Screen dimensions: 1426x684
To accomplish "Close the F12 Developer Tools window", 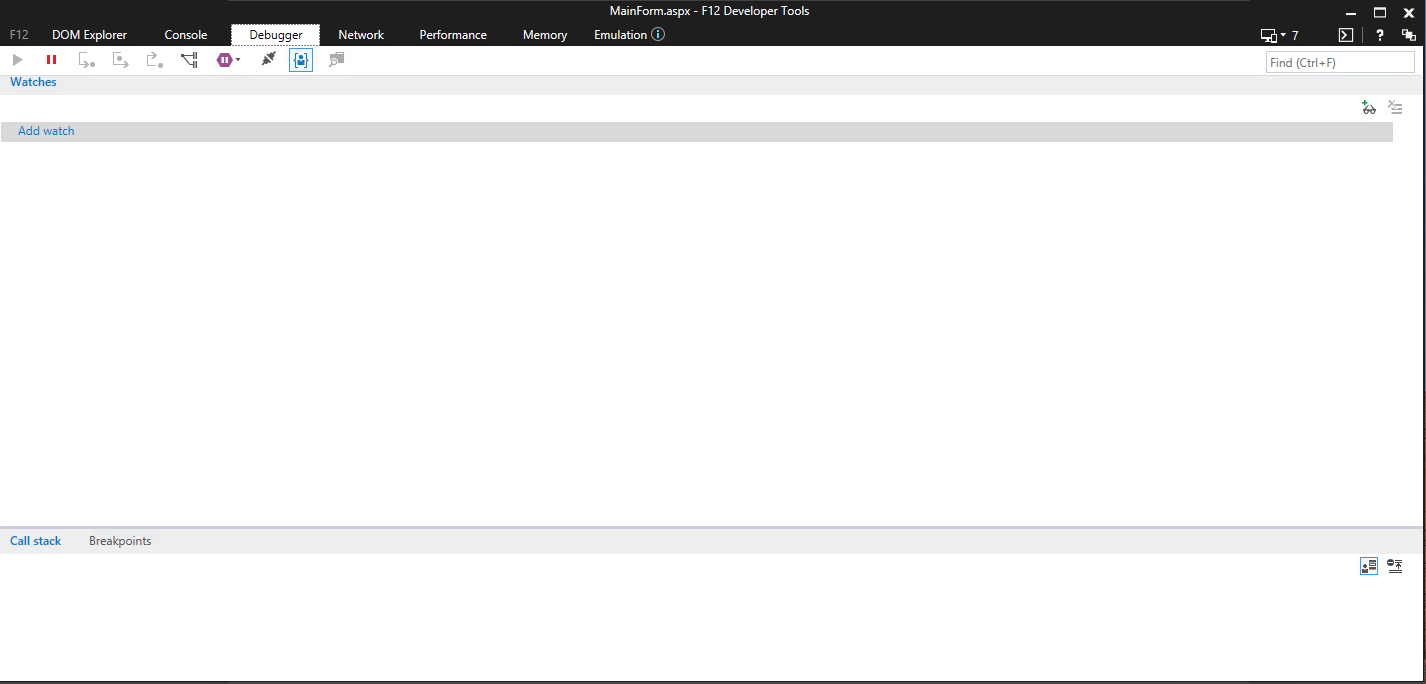I will (x=1409, y=12).
